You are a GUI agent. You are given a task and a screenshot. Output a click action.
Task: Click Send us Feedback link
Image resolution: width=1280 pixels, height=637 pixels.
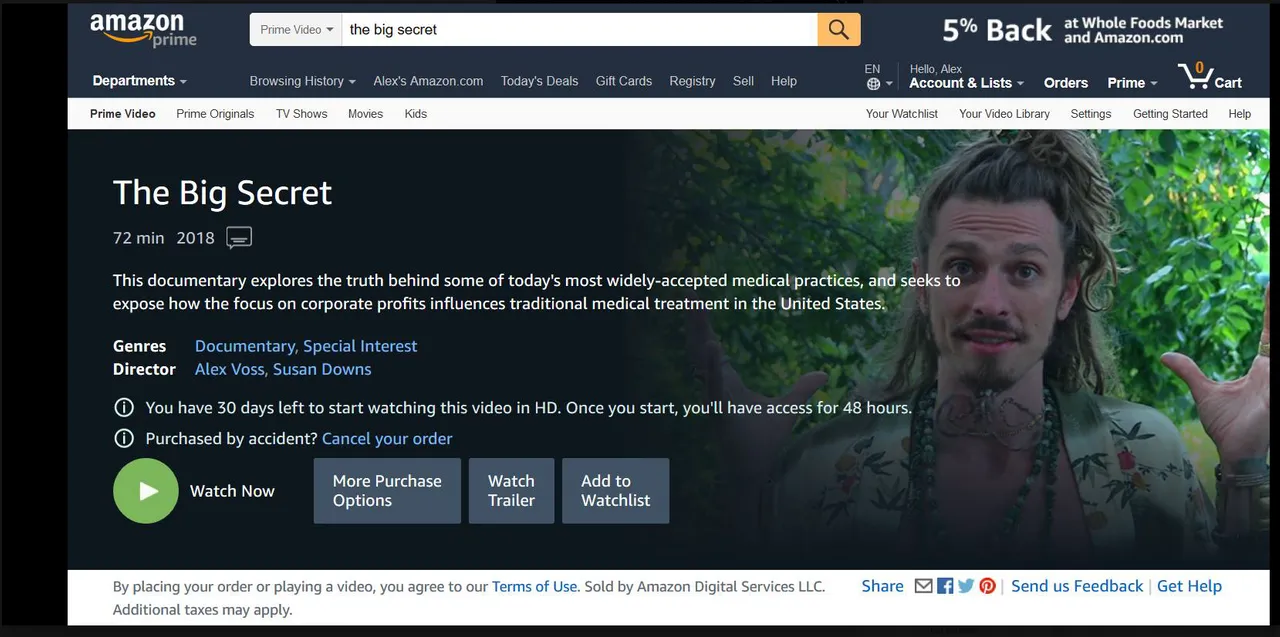tap(1077, 587)
